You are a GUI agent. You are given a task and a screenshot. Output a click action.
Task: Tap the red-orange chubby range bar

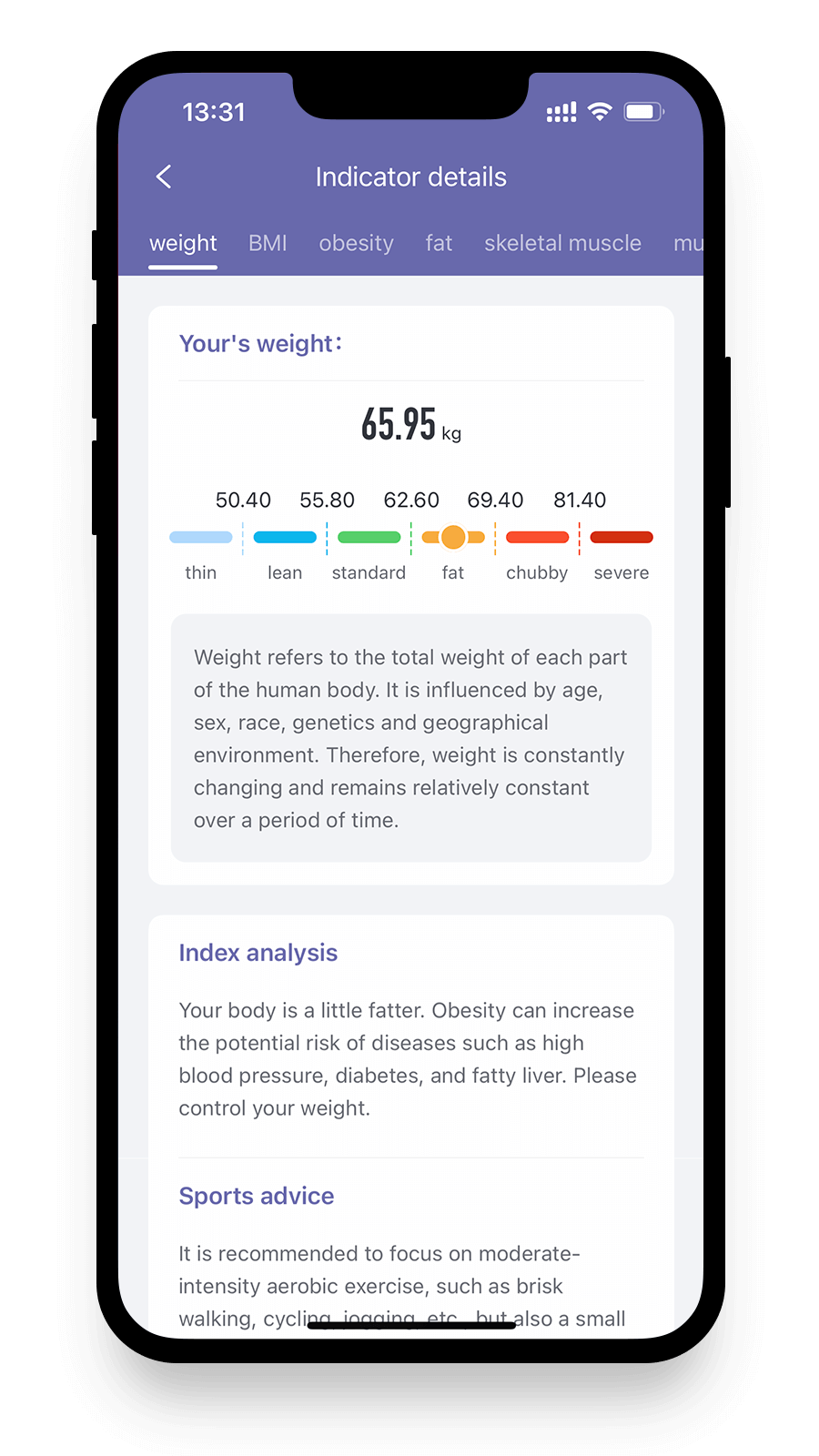coord(537,537)
